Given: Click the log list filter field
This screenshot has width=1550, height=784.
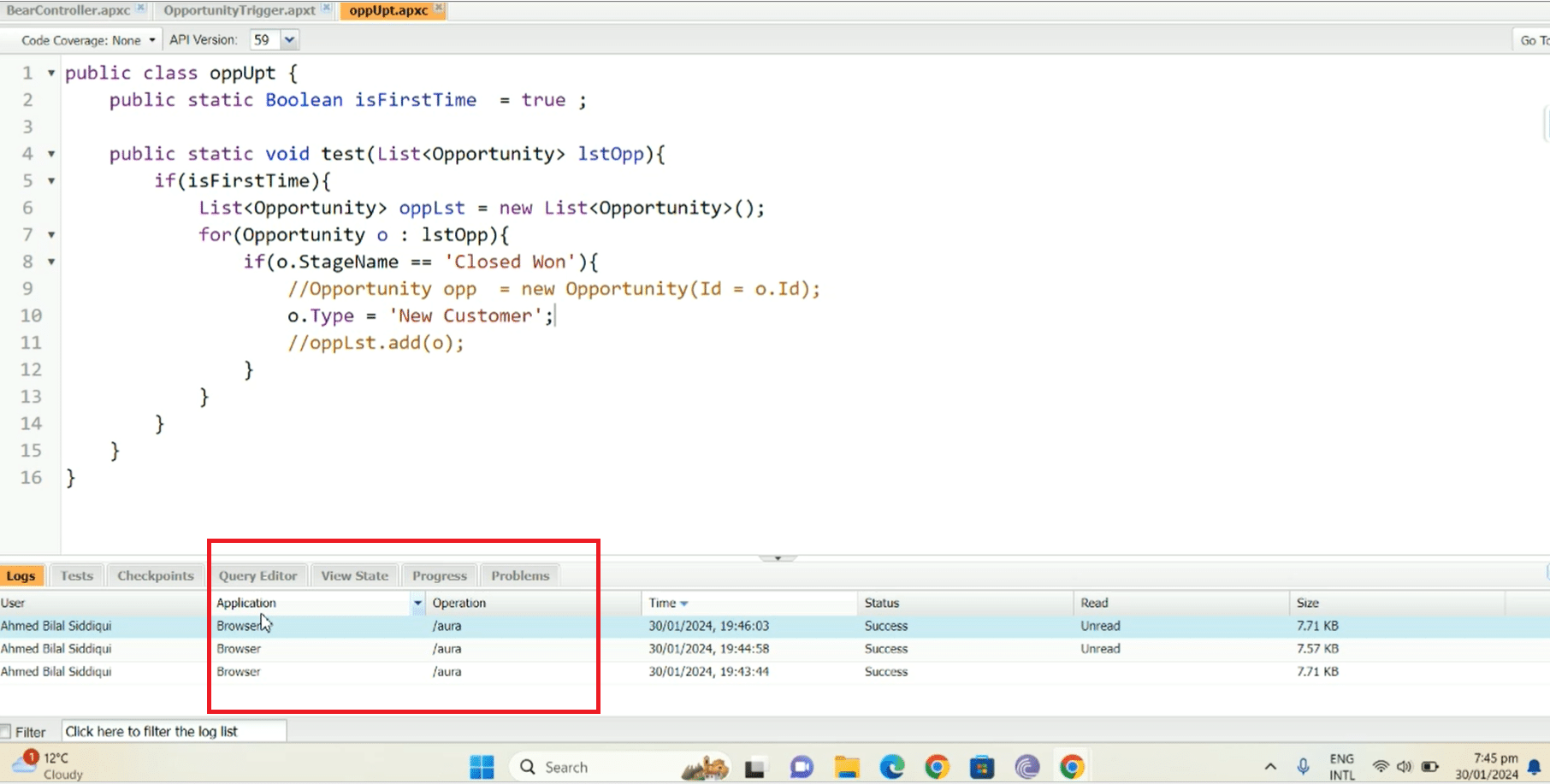Looking at the screenshot, I should click(174, 731).
